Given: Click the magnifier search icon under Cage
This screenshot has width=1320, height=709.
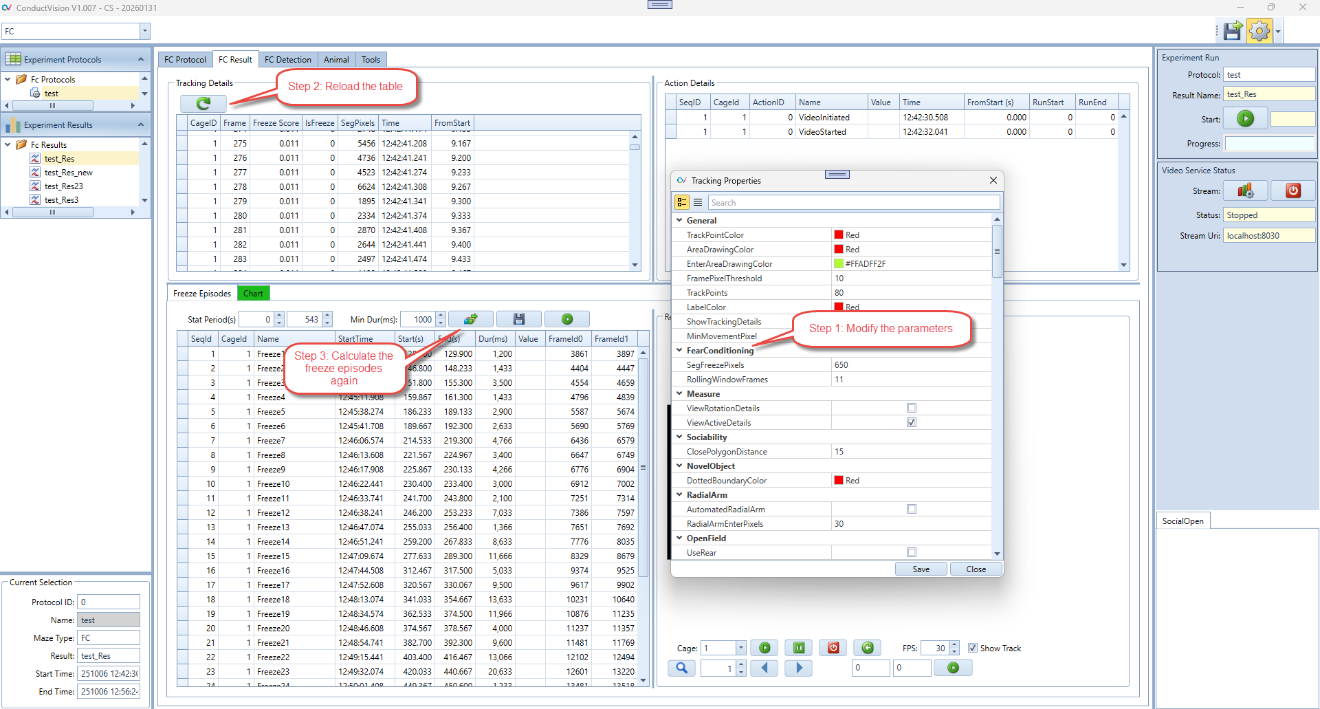Looking at the screenshot, I should (681, 668).
